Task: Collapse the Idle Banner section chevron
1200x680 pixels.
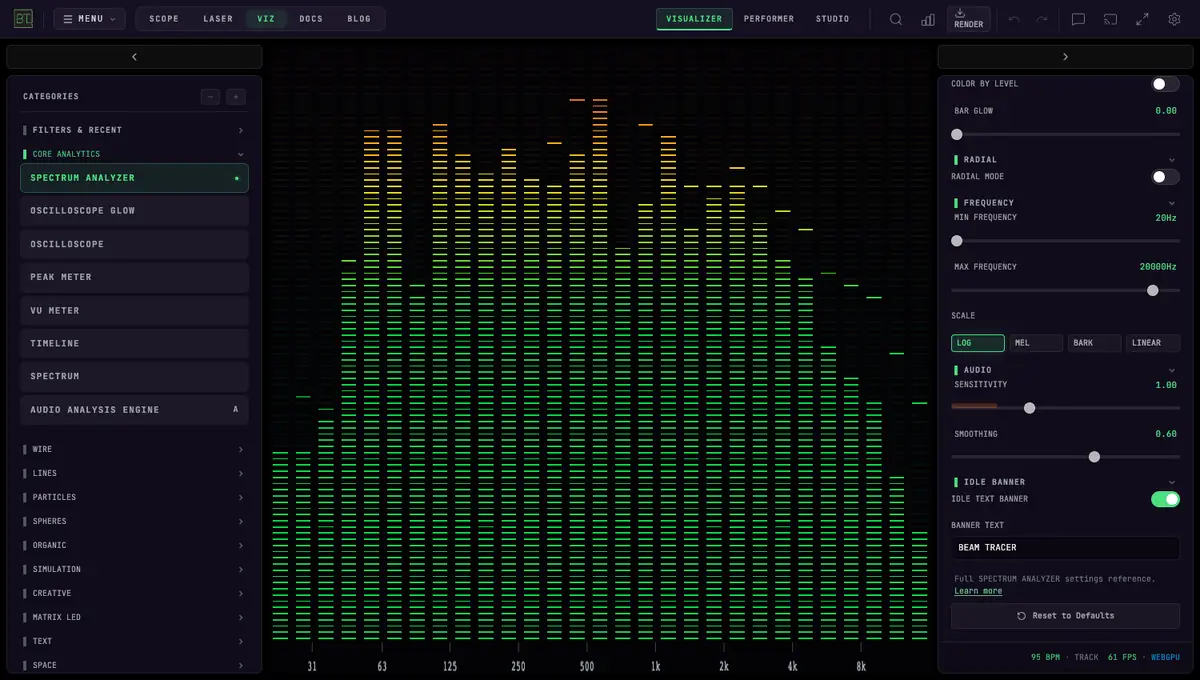Action: tap(1172, 482)
